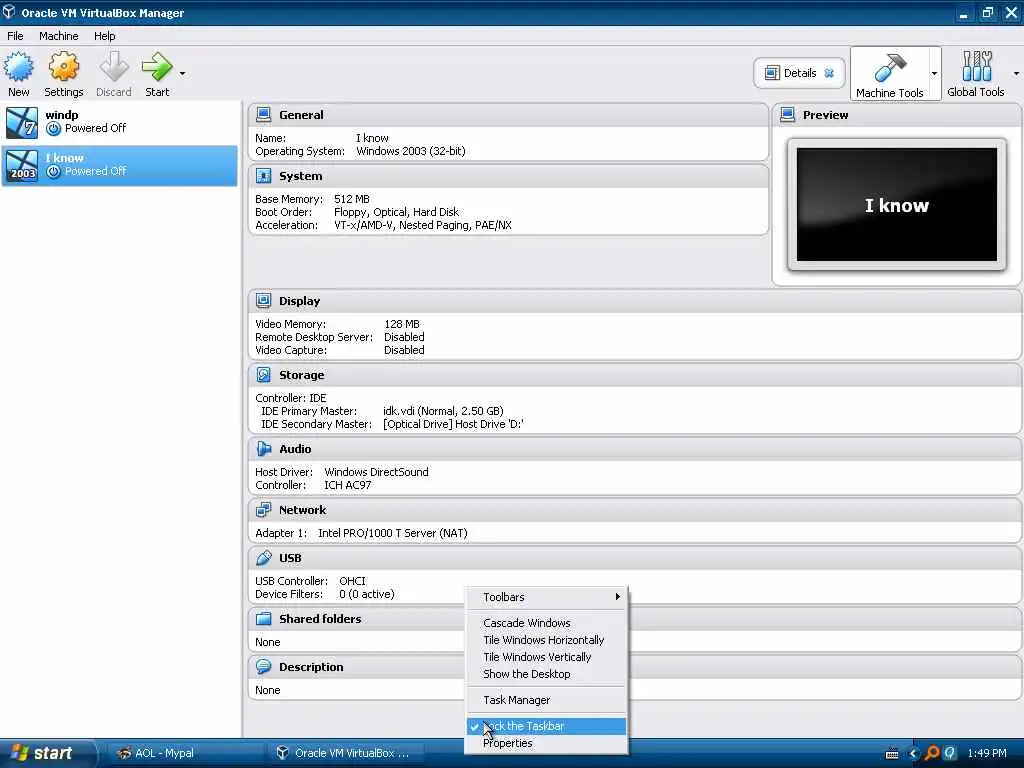Select the I know virtual machine
The height and width of the screenshot is (768, 1024).
click(x=120, y=165)
